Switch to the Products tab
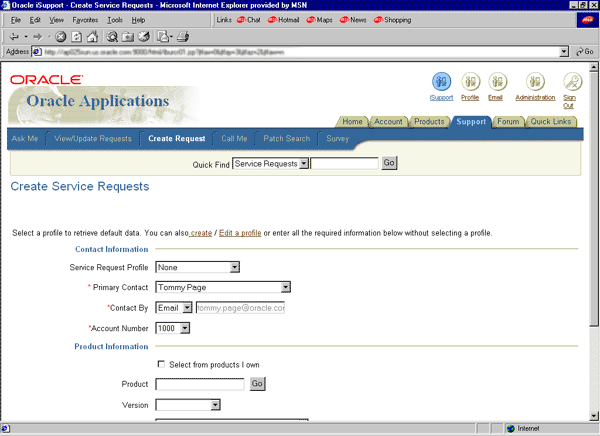The height and width of the screenshot is (436, 600). (429, 122)
